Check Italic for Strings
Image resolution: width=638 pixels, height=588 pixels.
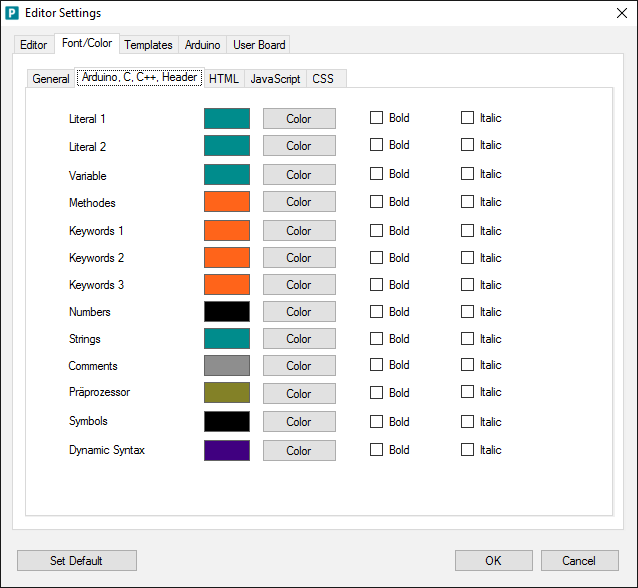[x=467, y=339]
